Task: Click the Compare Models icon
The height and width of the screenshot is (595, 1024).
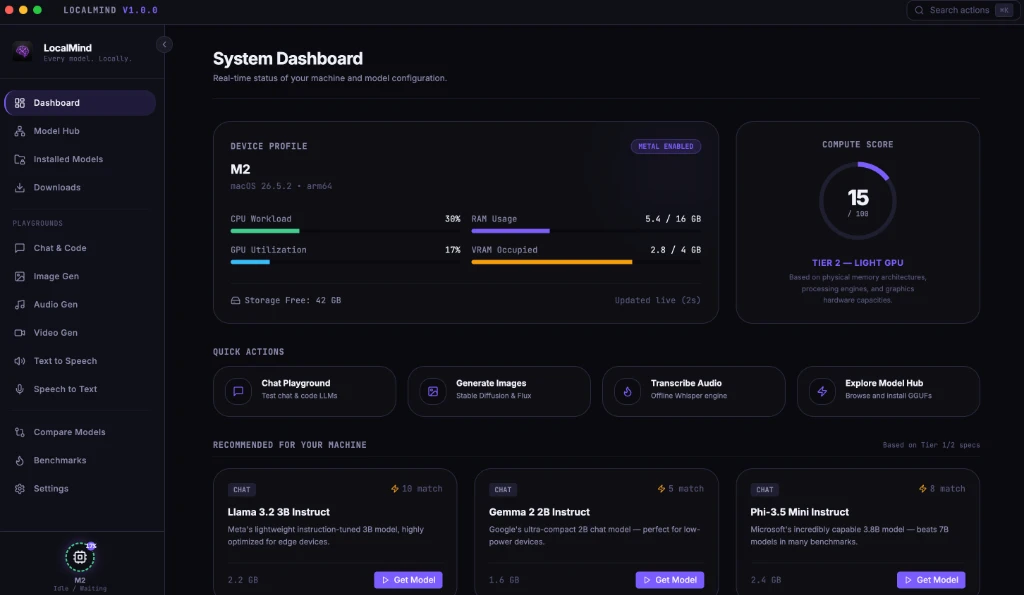Action: tap(20, 432)
